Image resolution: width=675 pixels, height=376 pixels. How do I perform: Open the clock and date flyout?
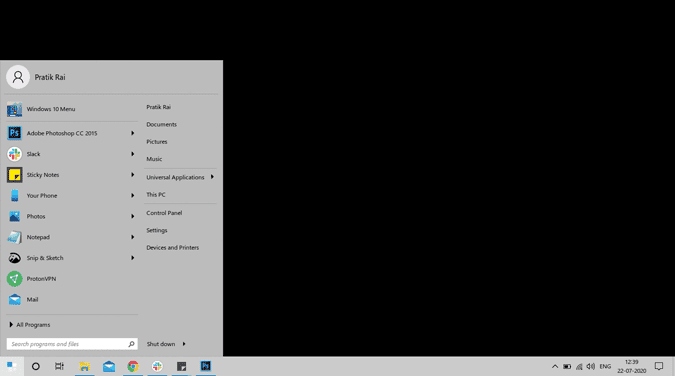632,367
